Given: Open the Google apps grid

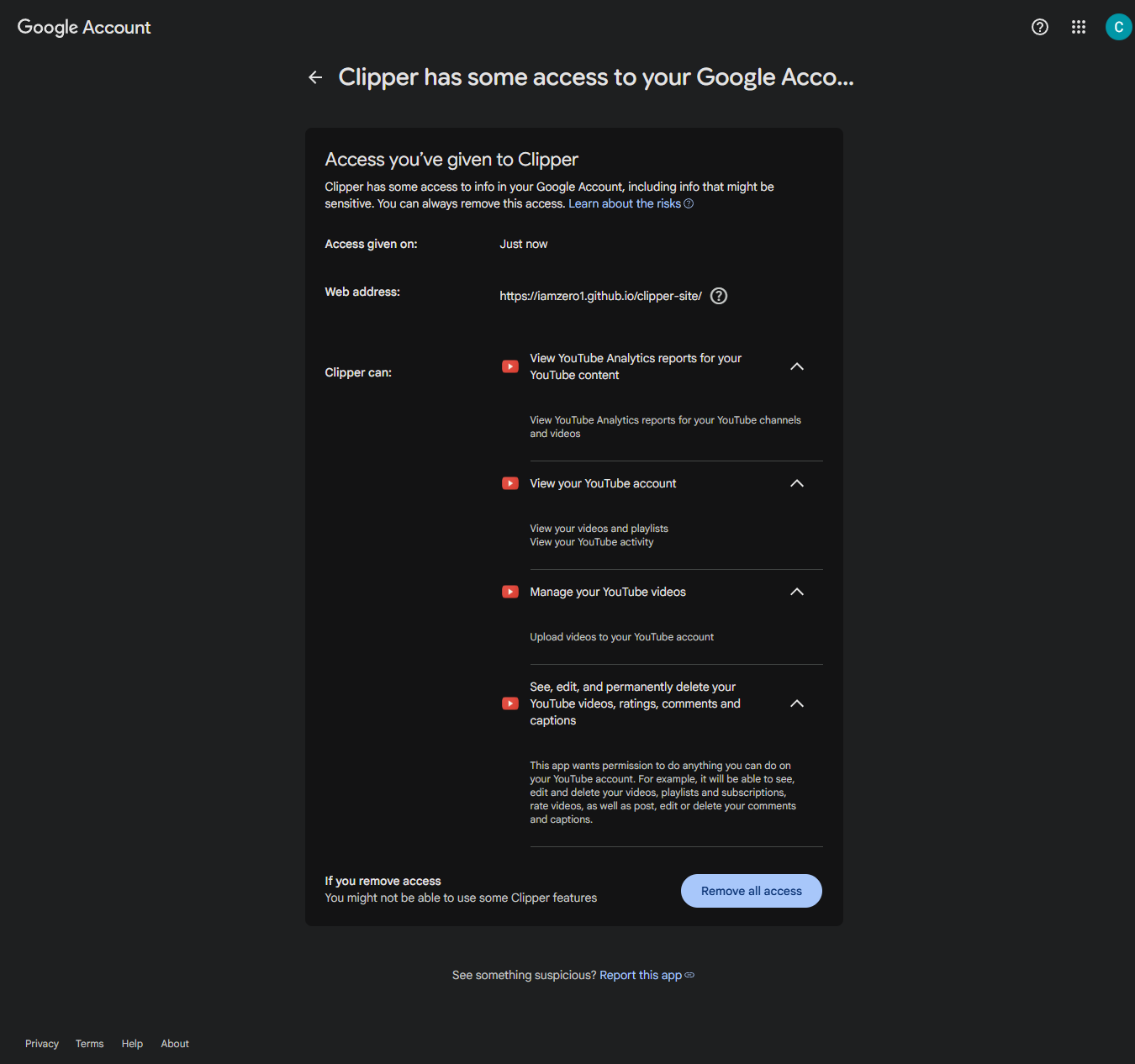Looking at the screenshot, I should 1079,27.
